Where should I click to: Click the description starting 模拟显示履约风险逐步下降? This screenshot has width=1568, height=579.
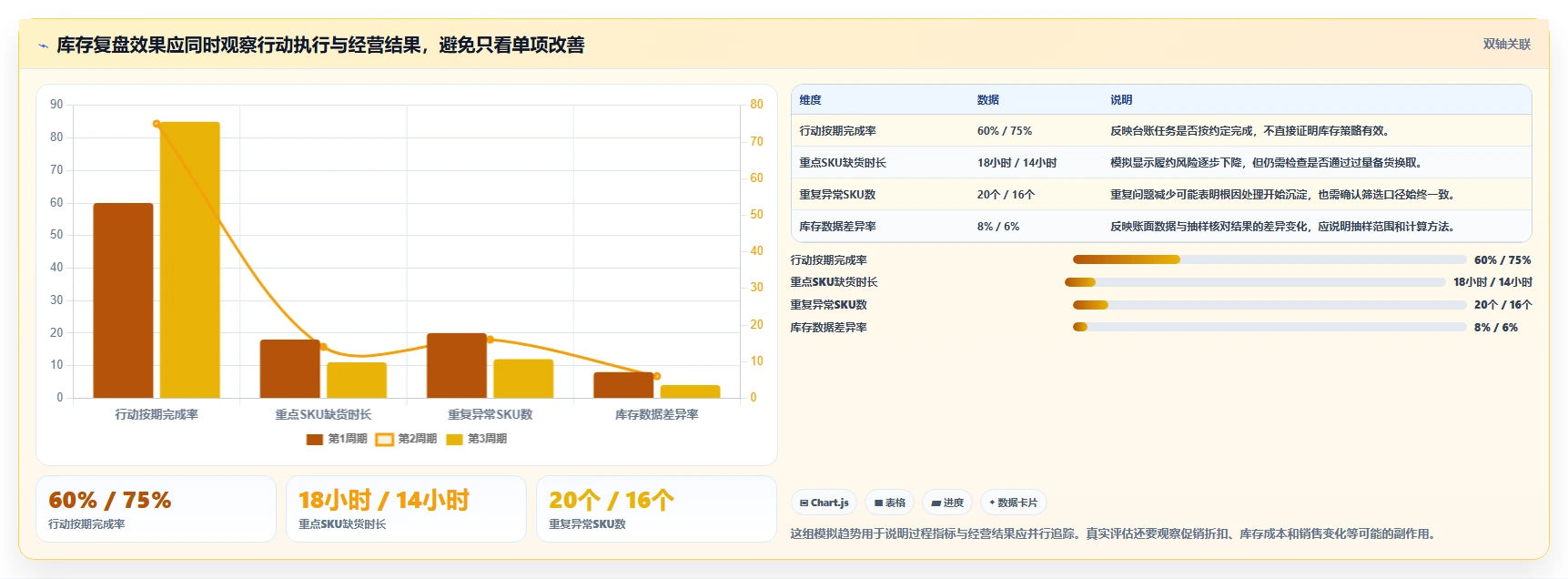[x=1269, y=163]
